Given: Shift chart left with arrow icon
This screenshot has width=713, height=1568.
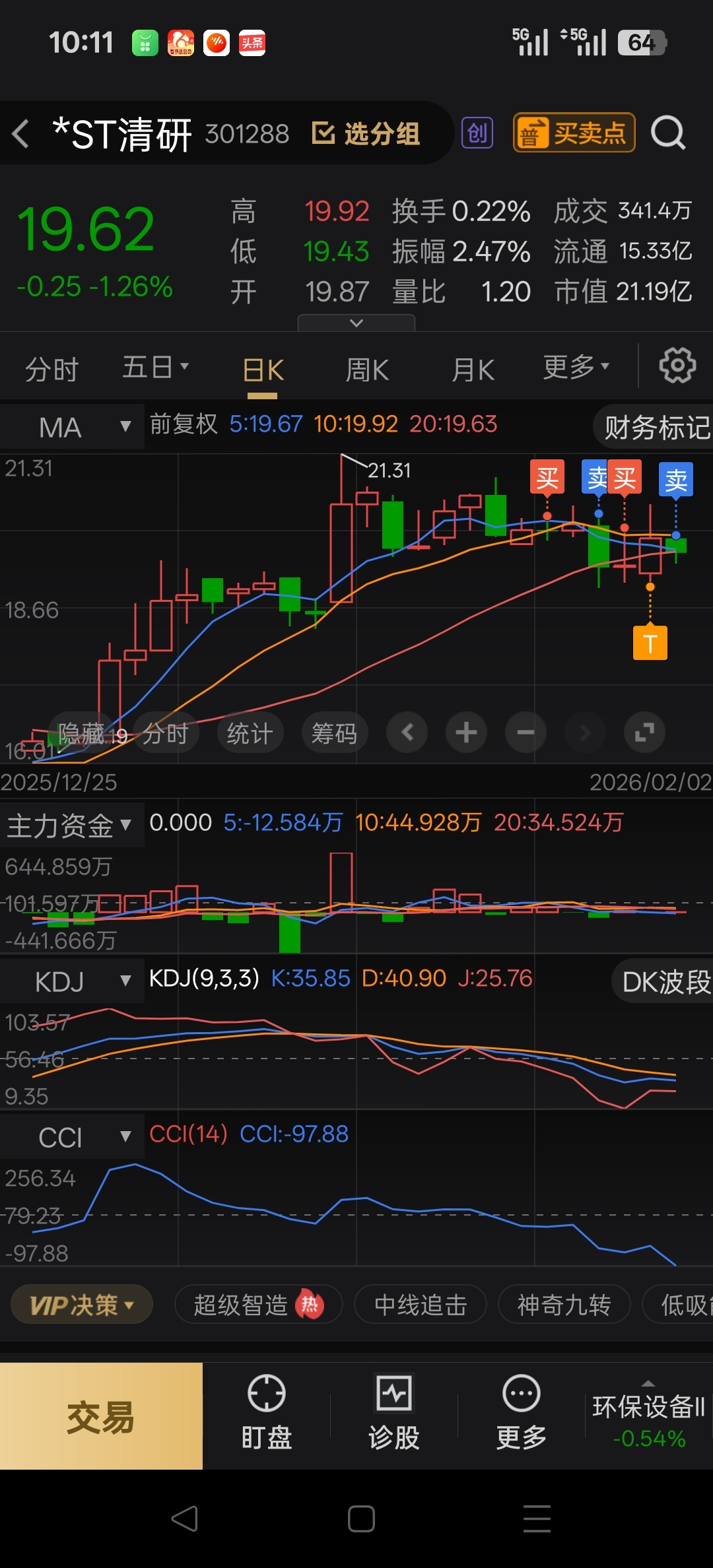Looking at the screenshot, I should tap(407, 733).
